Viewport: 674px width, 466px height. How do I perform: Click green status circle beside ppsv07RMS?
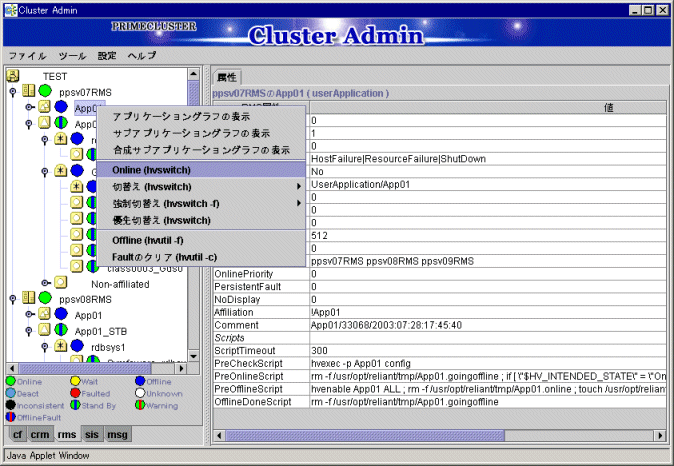45,91
